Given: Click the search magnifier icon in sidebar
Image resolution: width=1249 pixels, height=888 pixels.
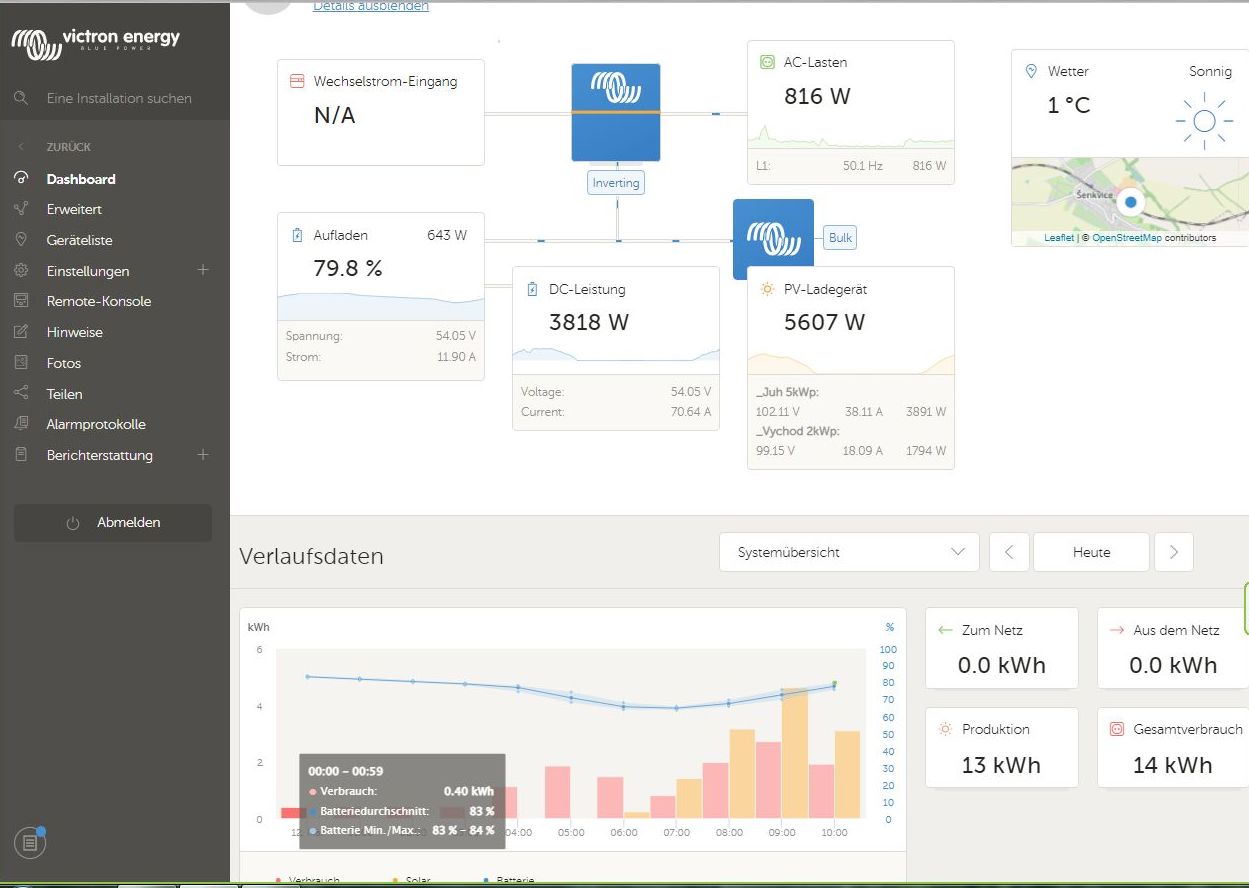Looking at the screenshot, I should (x=21, y=98).
